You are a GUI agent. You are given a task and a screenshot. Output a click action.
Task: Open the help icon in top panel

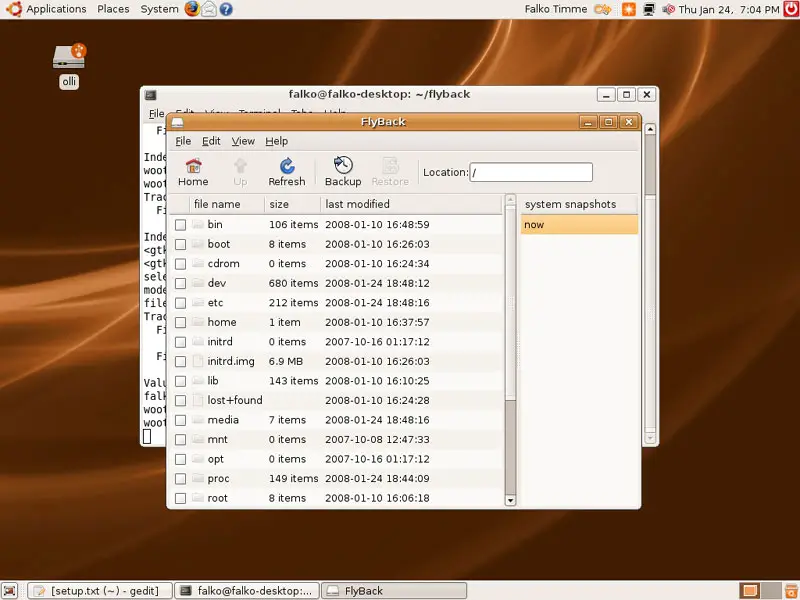[x=226, y=9]
